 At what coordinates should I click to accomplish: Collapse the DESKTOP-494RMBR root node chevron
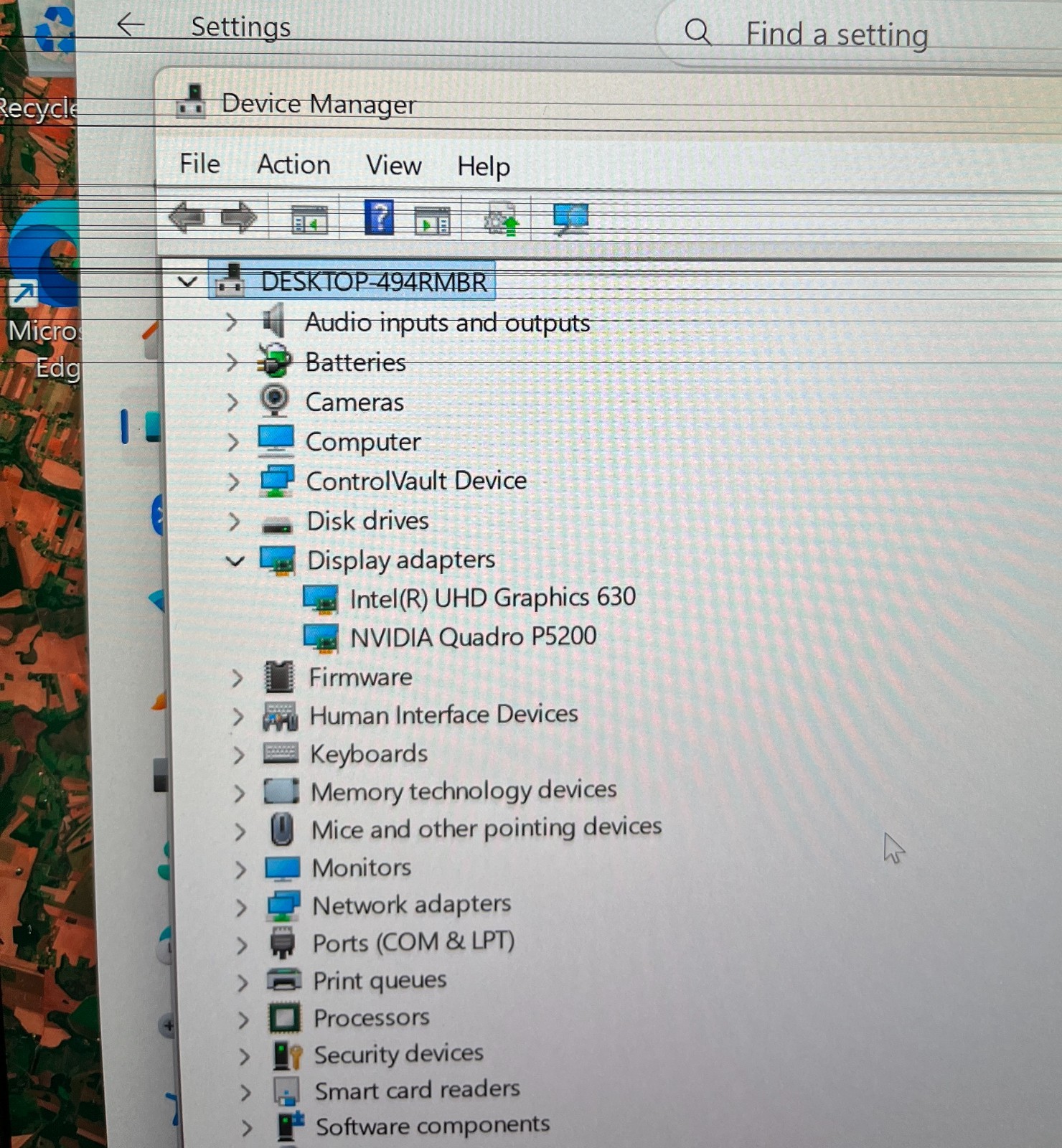point(187,281)
